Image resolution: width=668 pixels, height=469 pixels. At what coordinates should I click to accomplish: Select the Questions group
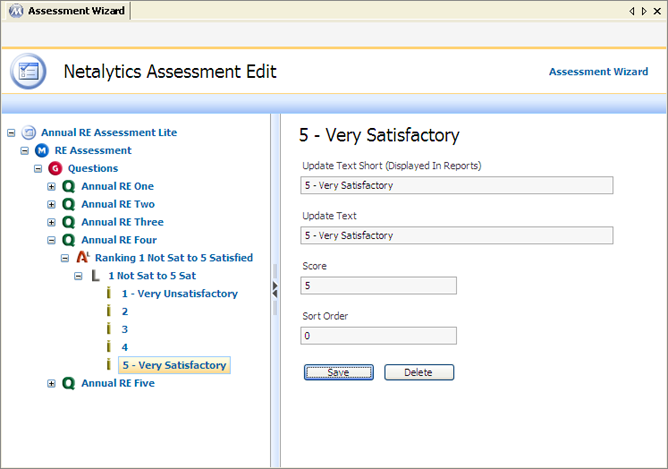93,168
